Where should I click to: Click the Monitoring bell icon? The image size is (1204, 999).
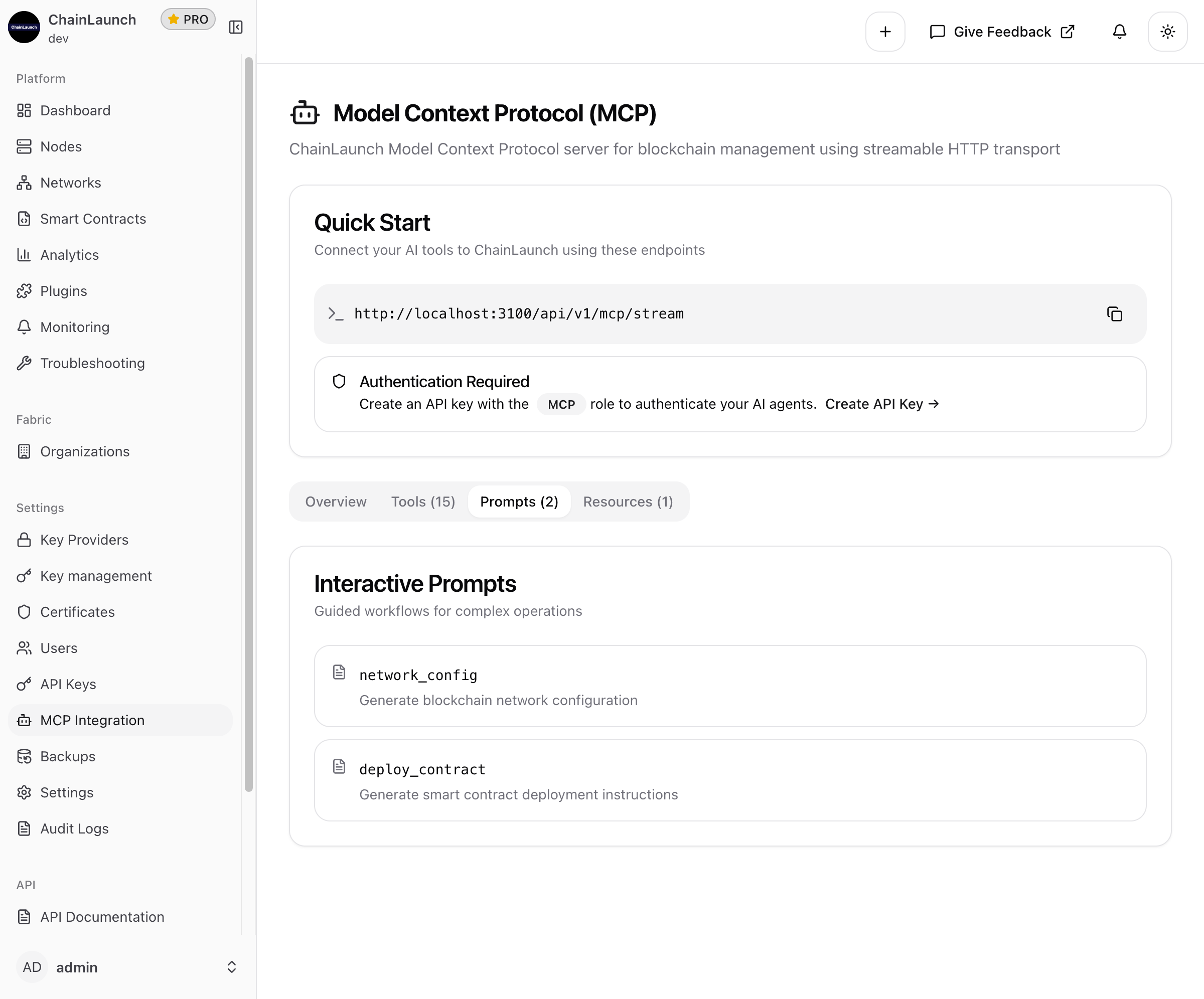24,327
